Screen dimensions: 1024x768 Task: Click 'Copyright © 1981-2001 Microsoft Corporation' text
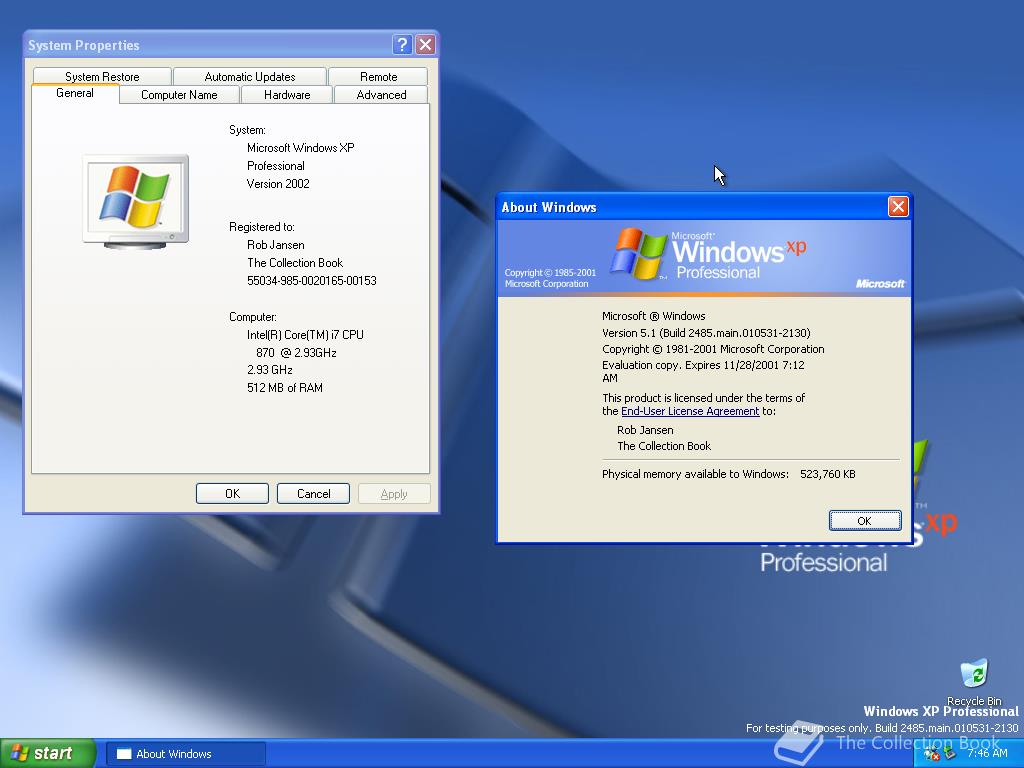click(713, 349)
